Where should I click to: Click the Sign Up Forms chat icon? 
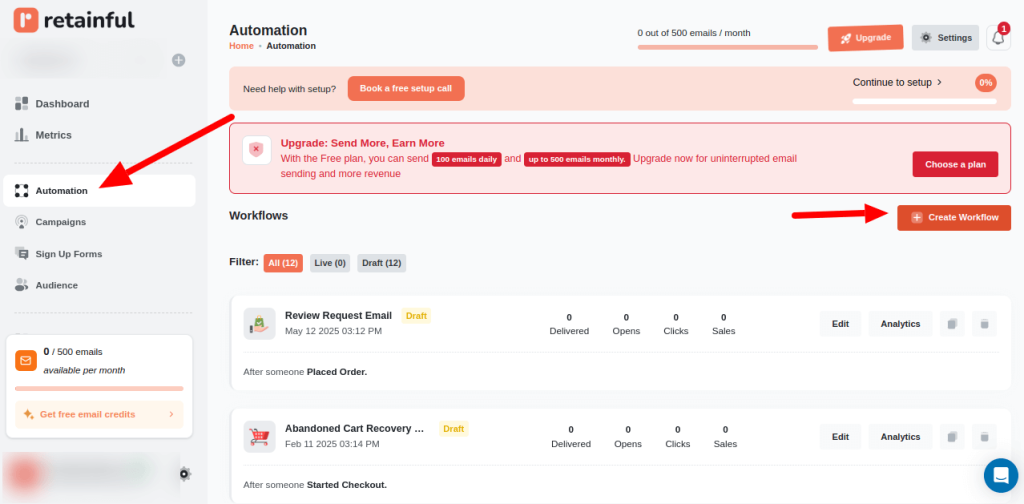point(22,253)
